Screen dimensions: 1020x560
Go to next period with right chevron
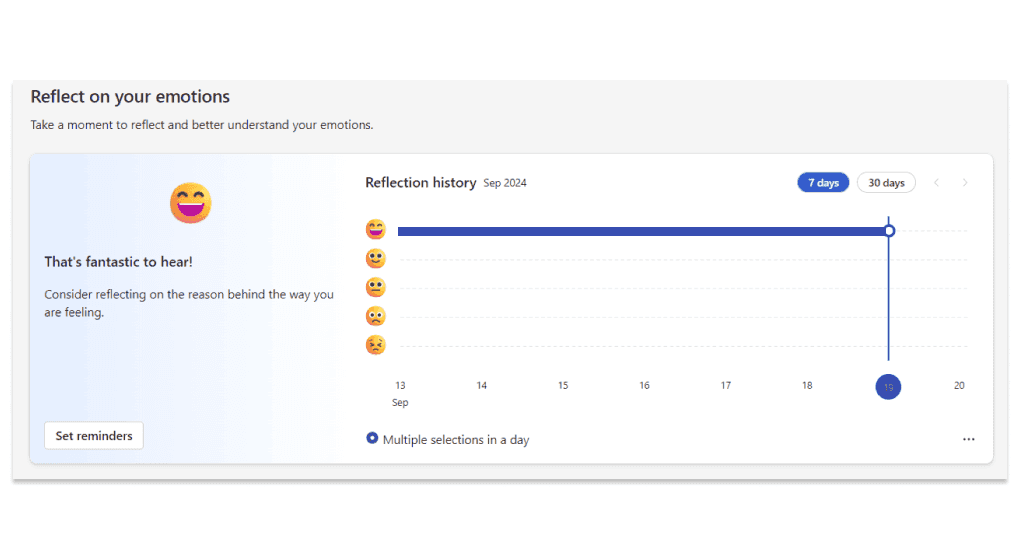point(965,183)
